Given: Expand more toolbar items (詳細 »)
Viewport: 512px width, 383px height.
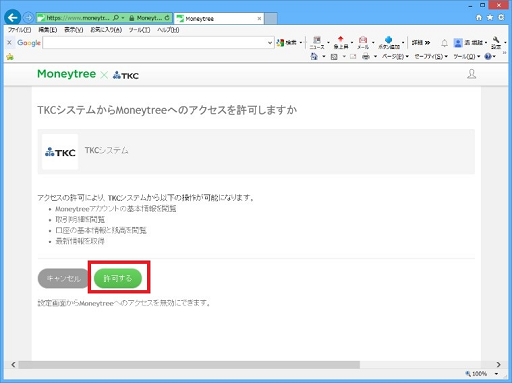Looking at the screenshot, I should 421,42.
